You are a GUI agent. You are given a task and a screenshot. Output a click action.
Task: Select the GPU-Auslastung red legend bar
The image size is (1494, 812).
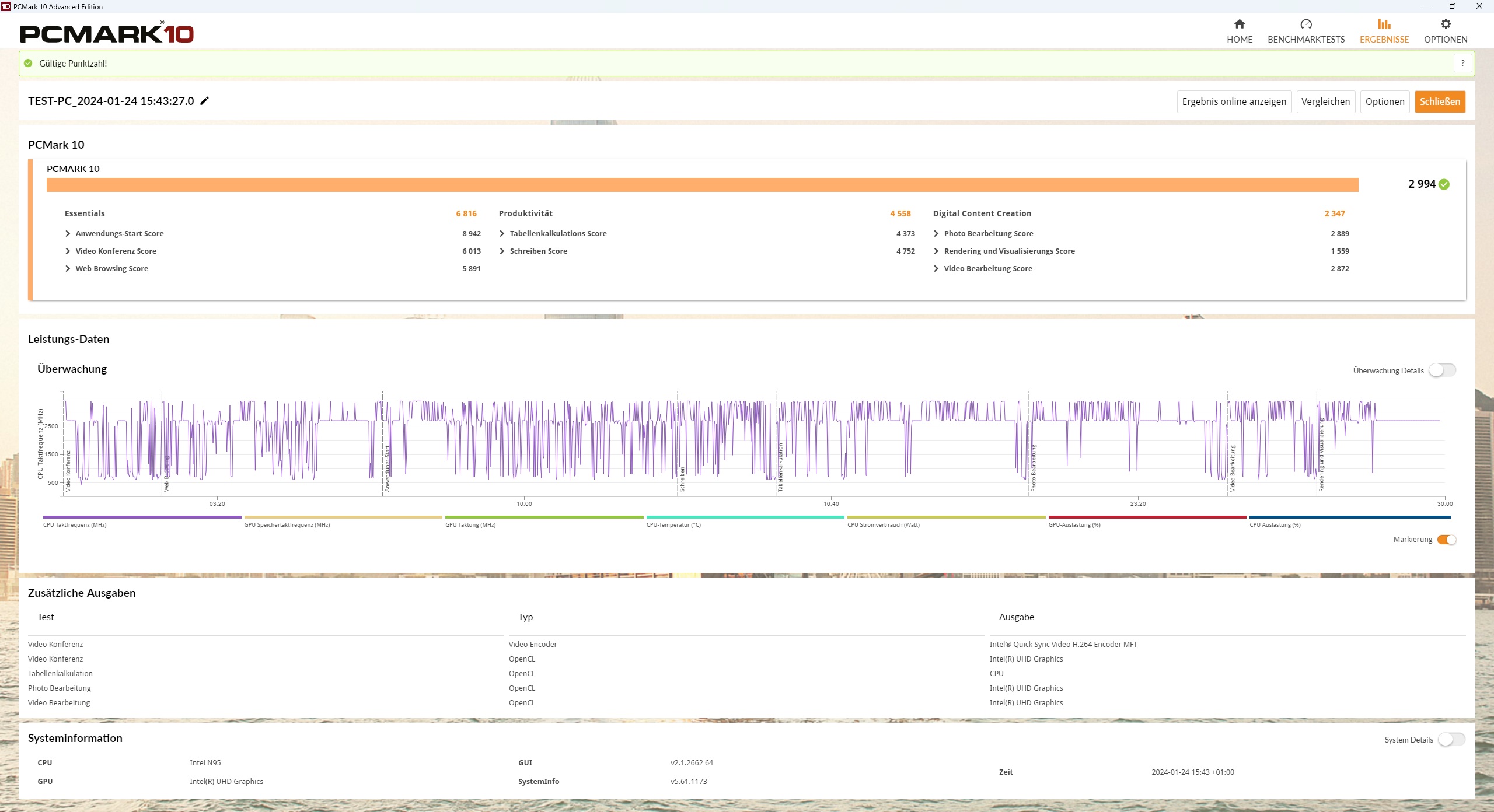click(x=1147, y=517)
